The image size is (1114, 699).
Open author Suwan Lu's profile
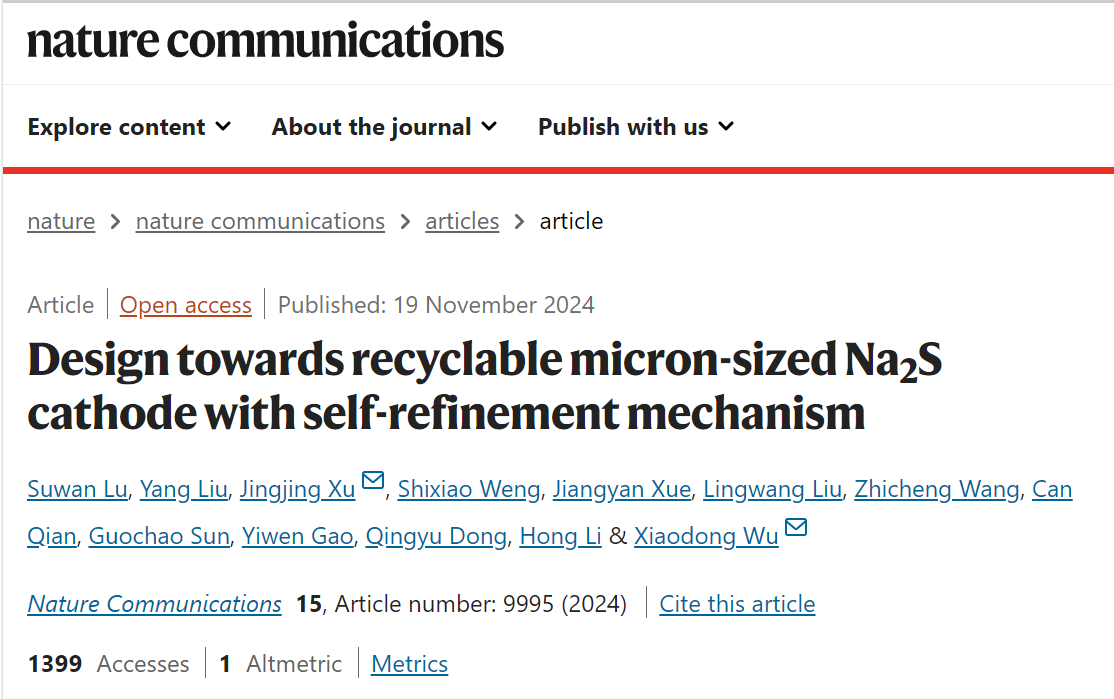point(77,489)
